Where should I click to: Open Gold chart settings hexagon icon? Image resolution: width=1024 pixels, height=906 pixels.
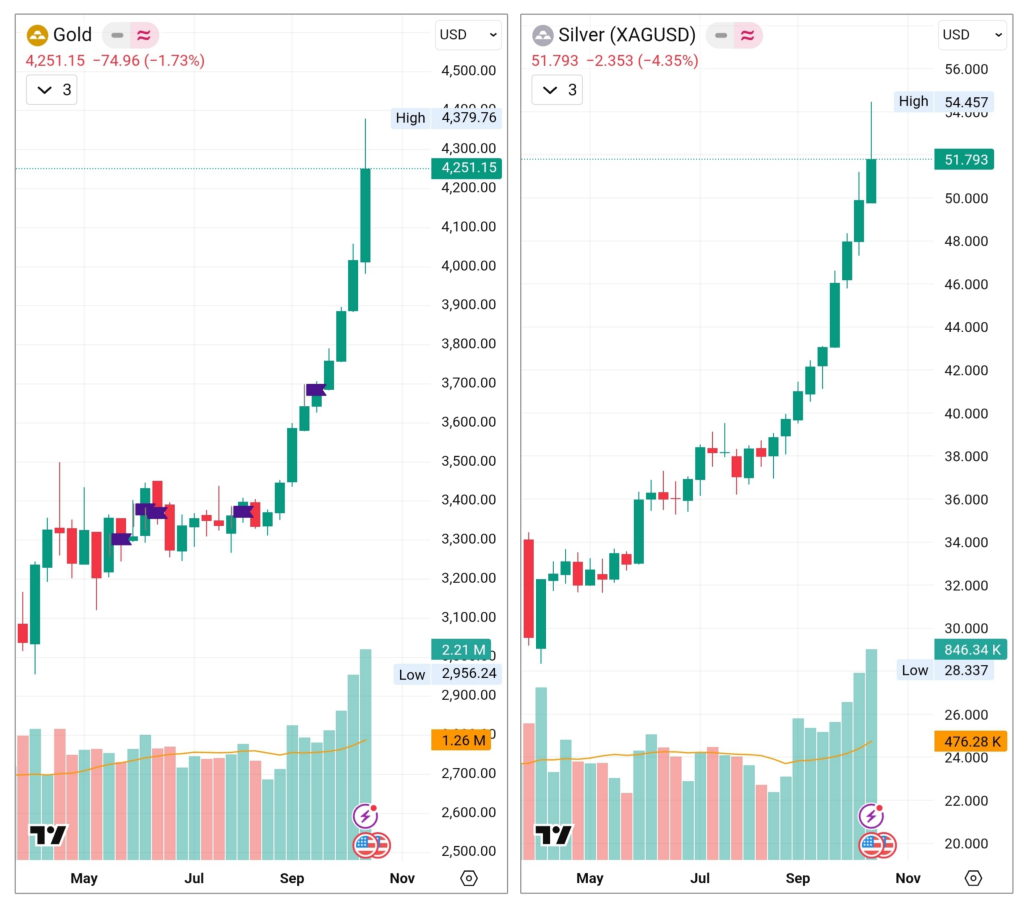tap(469, 878)
